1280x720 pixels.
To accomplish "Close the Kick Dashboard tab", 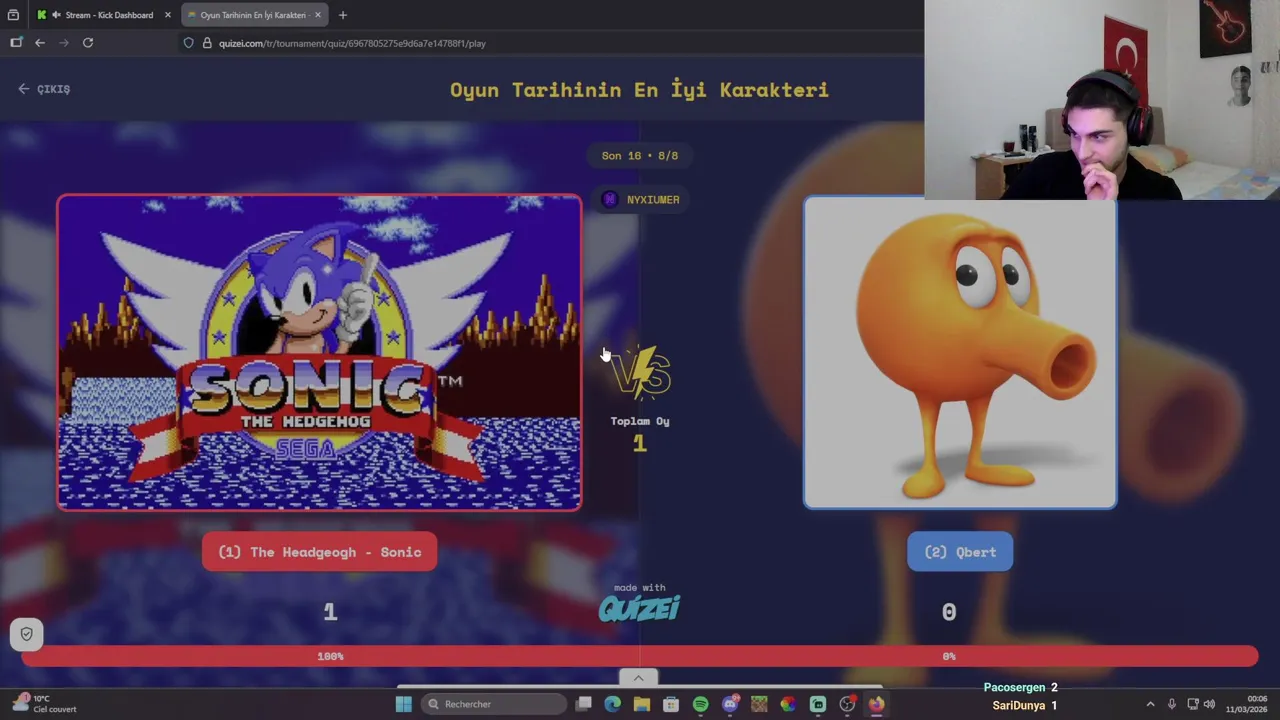I will 168,15.
